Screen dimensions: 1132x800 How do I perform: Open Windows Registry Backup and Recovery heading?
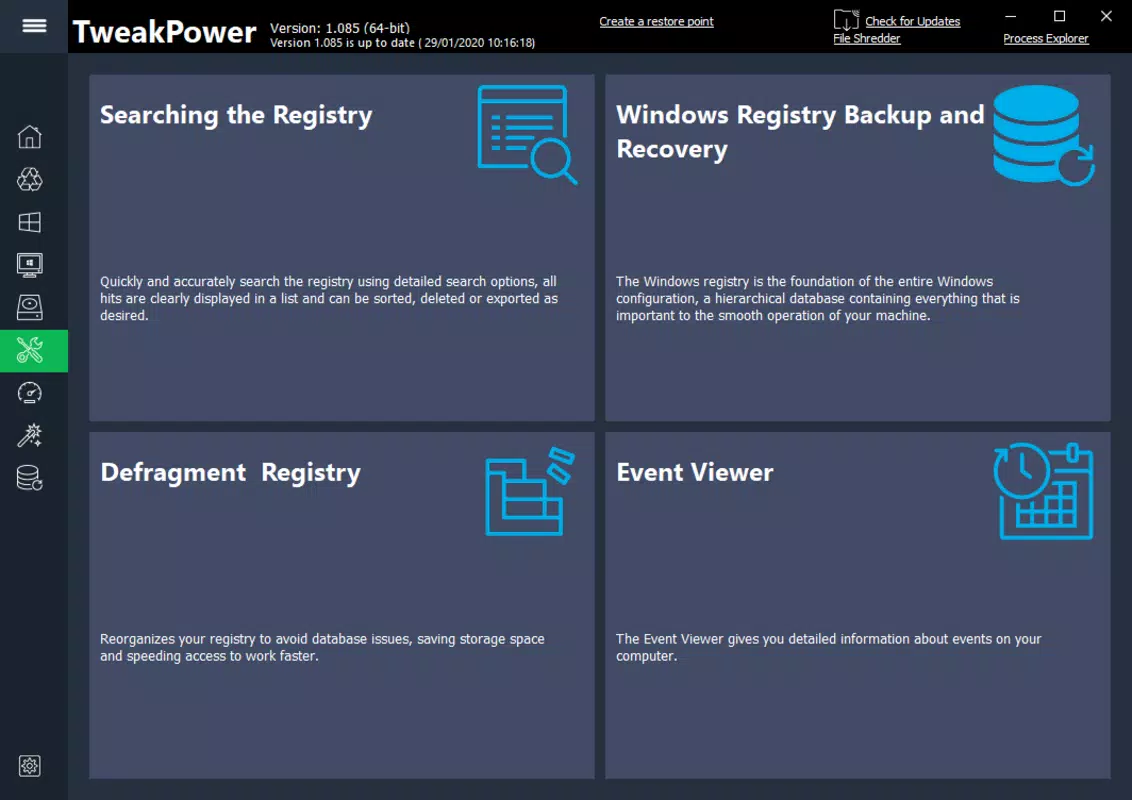pyautogui.click(x=800, y=131)
